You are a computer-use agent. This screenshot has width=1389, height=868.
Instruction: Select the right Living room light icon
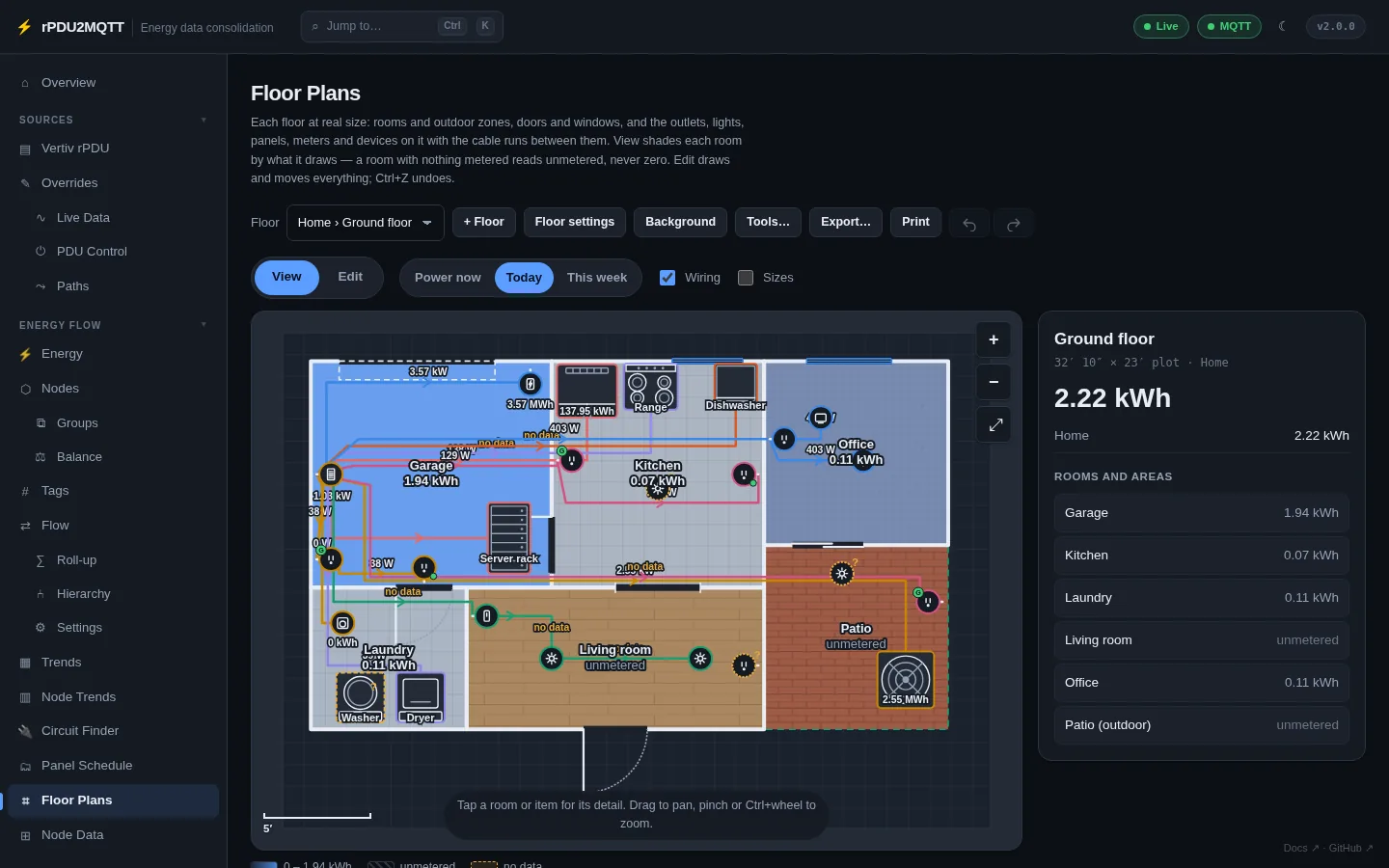[700, 659]
